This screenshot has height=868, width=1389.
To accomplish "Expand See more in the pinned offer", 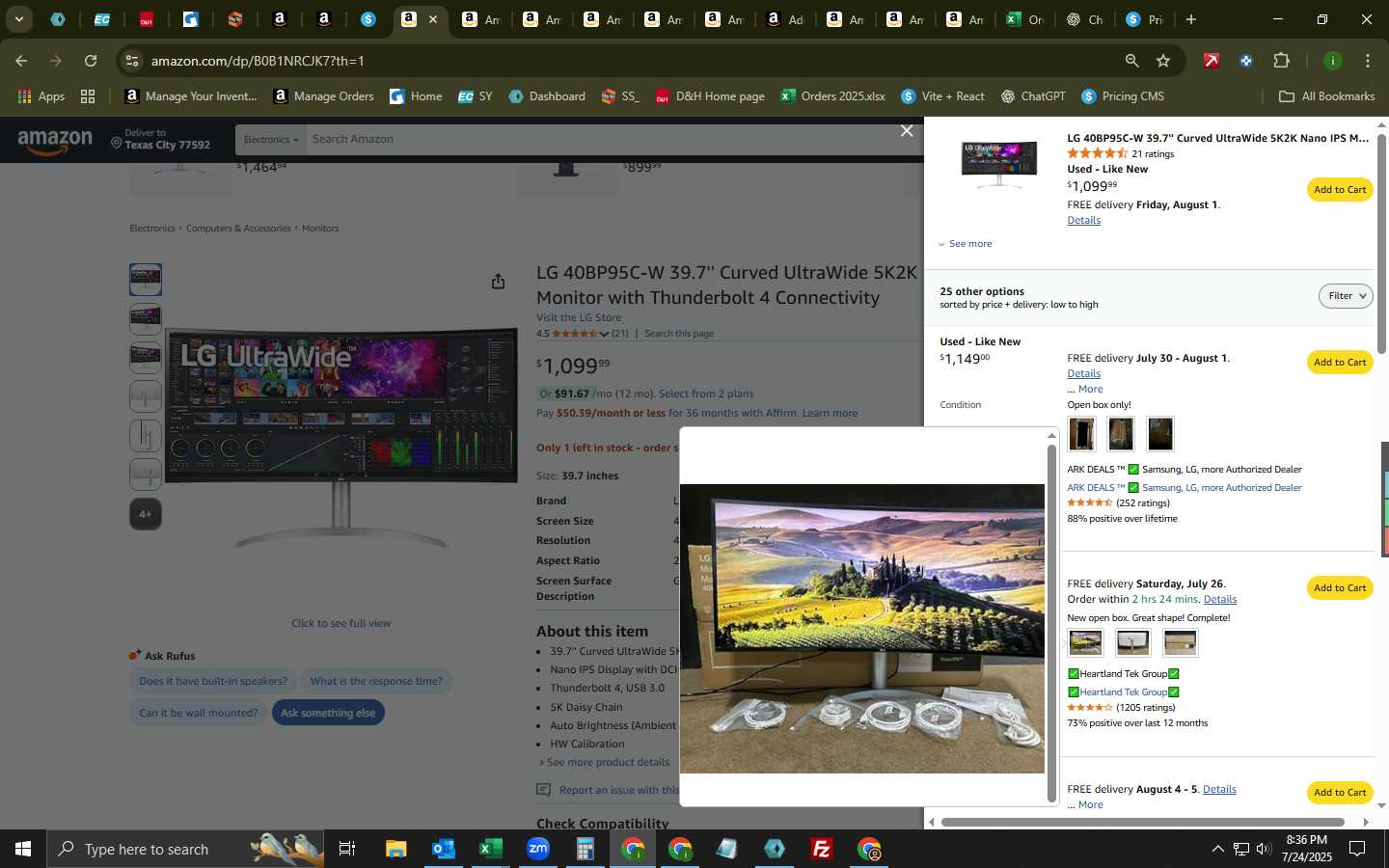I will point(966,244).
